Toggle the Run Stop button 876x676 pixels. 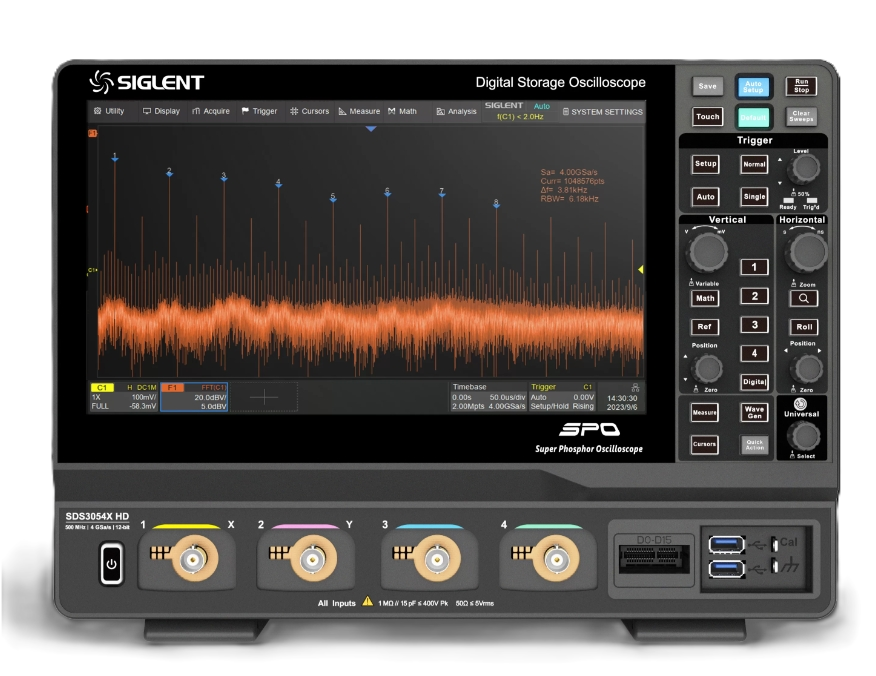[x=800, y=87]
